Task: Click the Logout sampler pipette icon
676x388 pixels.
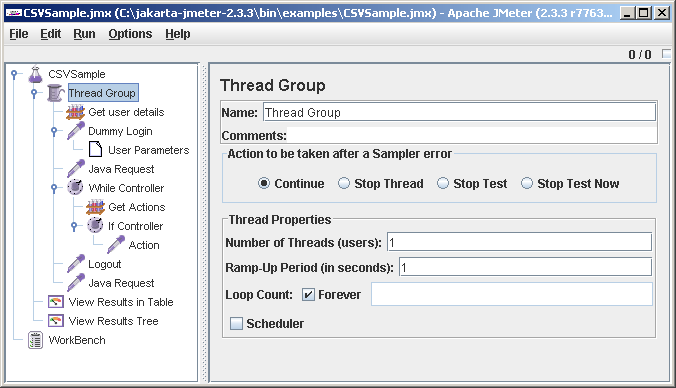Action: point(76,263)
